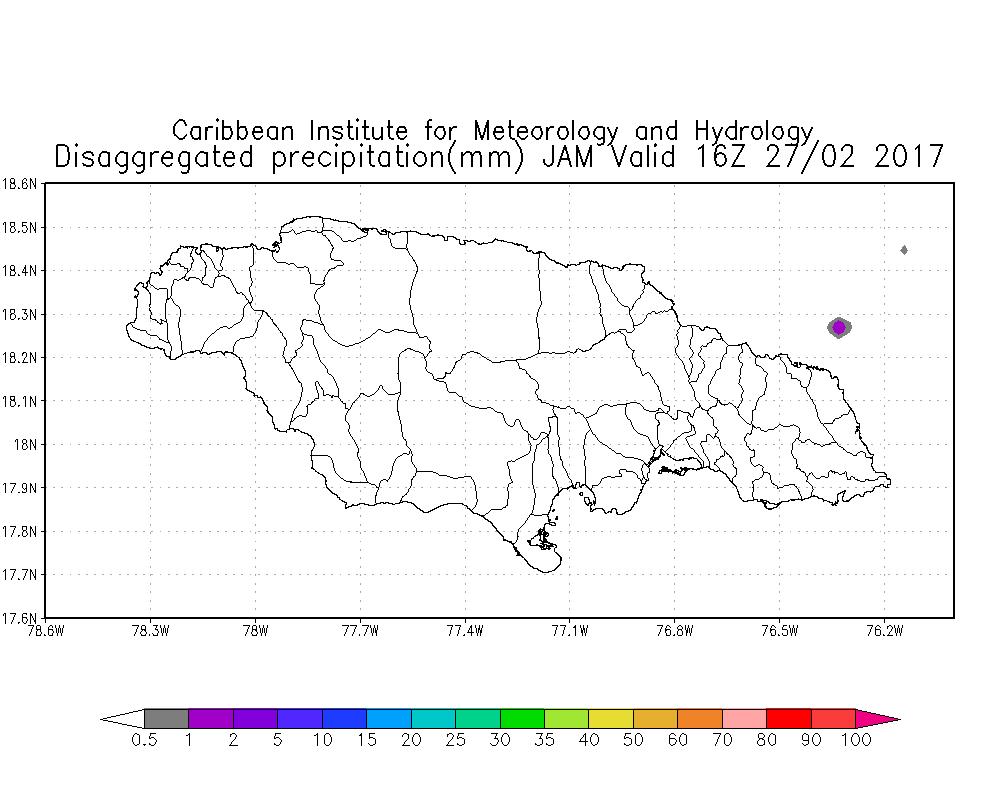Pick the green 30–35 mm legend swatch
Screen dimensions: 1000x800
(x=522, y=718)
